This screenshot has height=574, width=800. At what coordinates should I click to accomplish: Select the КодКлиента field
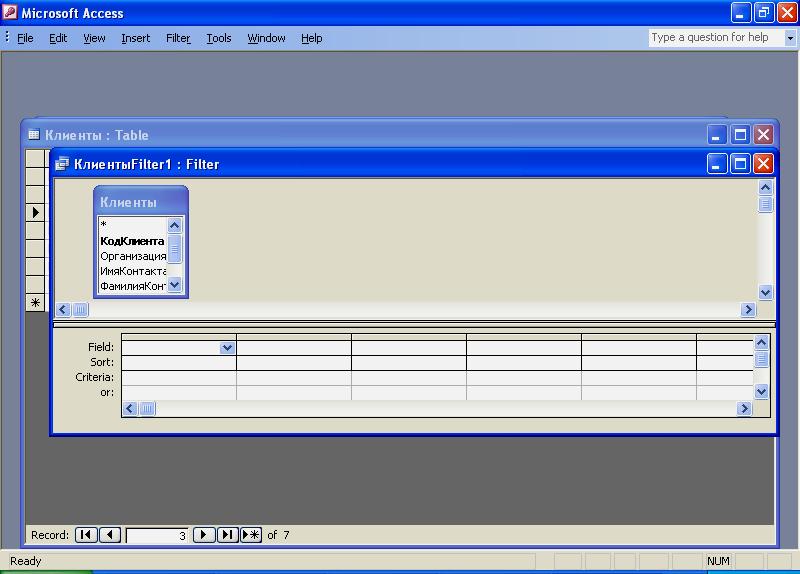coord(133,241)
